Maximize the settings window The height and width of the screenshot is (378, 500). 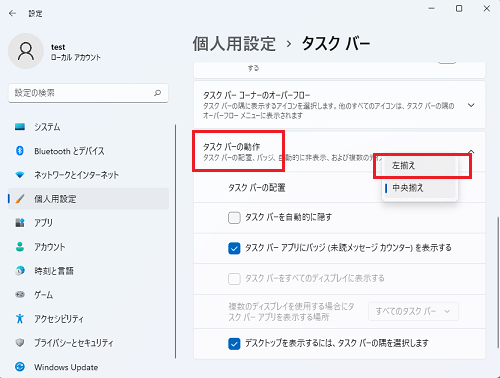click(x=459, y=9)
